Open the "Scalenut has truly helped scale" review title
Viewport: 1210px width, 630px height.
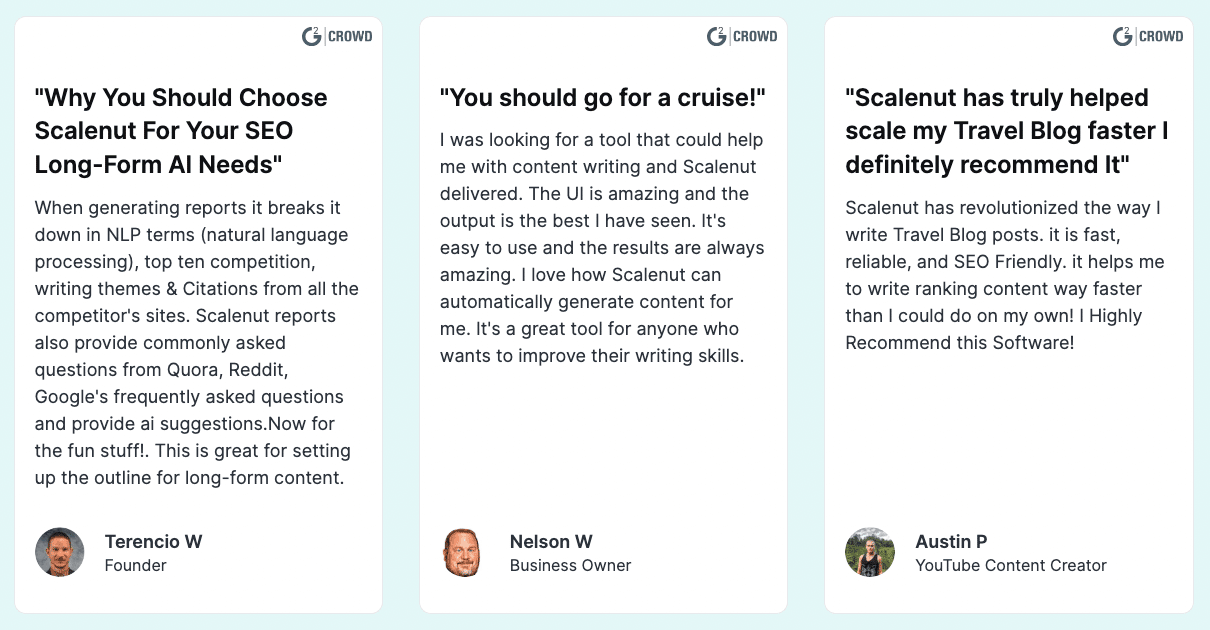(x=1007, y=131)
